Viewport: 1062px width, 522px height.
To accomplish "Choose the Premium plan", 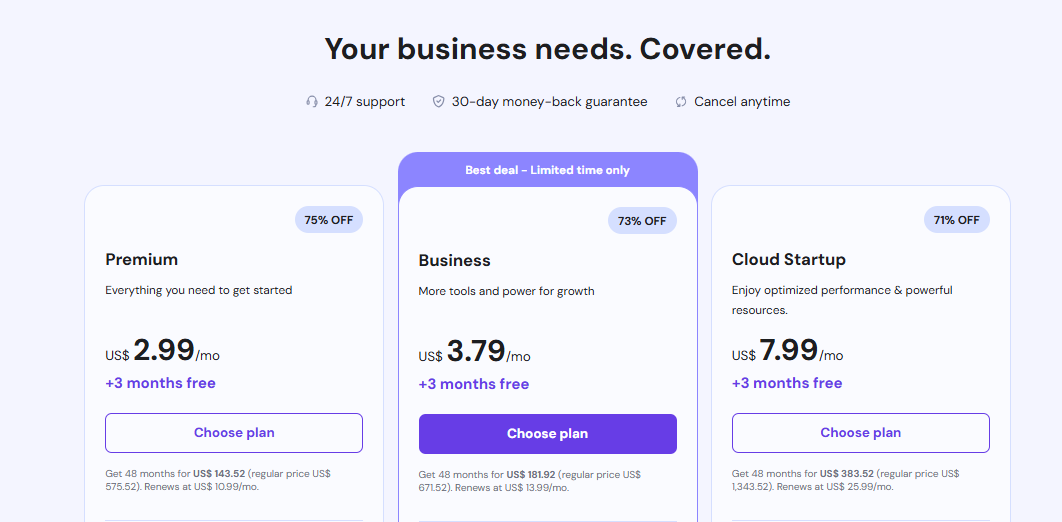I will [234, 433].
